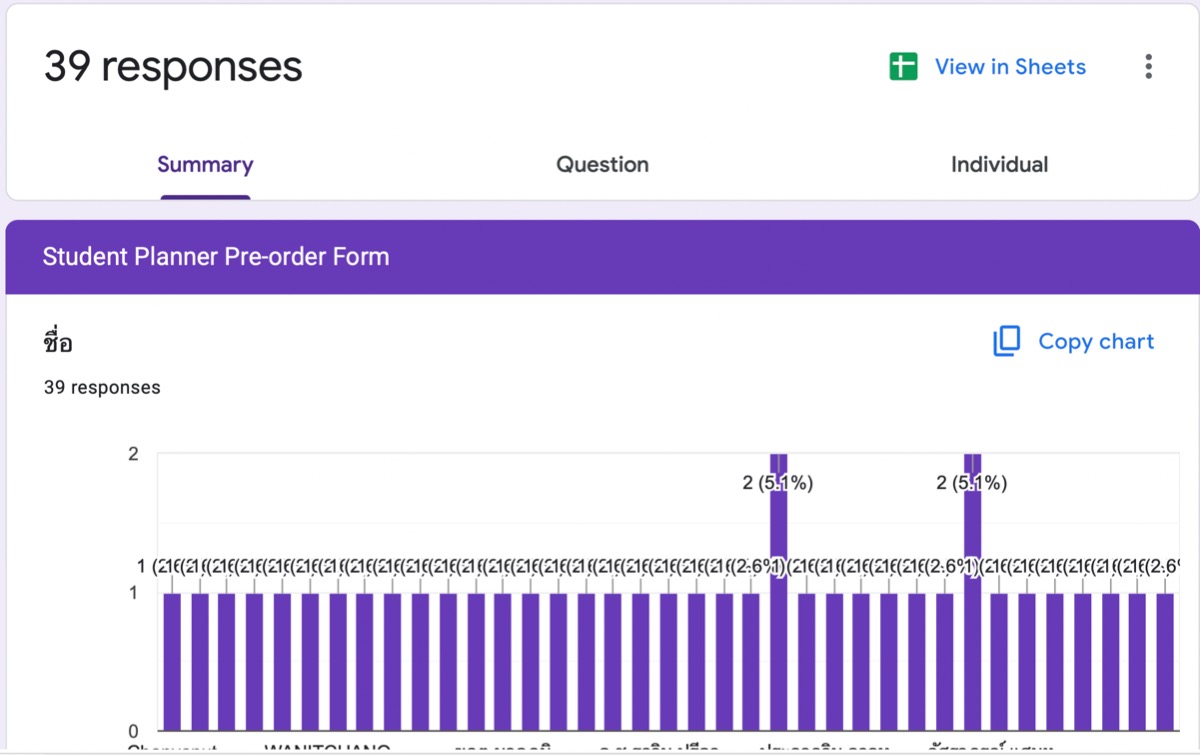
Task: Open the three-dot more options menu
Action: pos(1148,67)
